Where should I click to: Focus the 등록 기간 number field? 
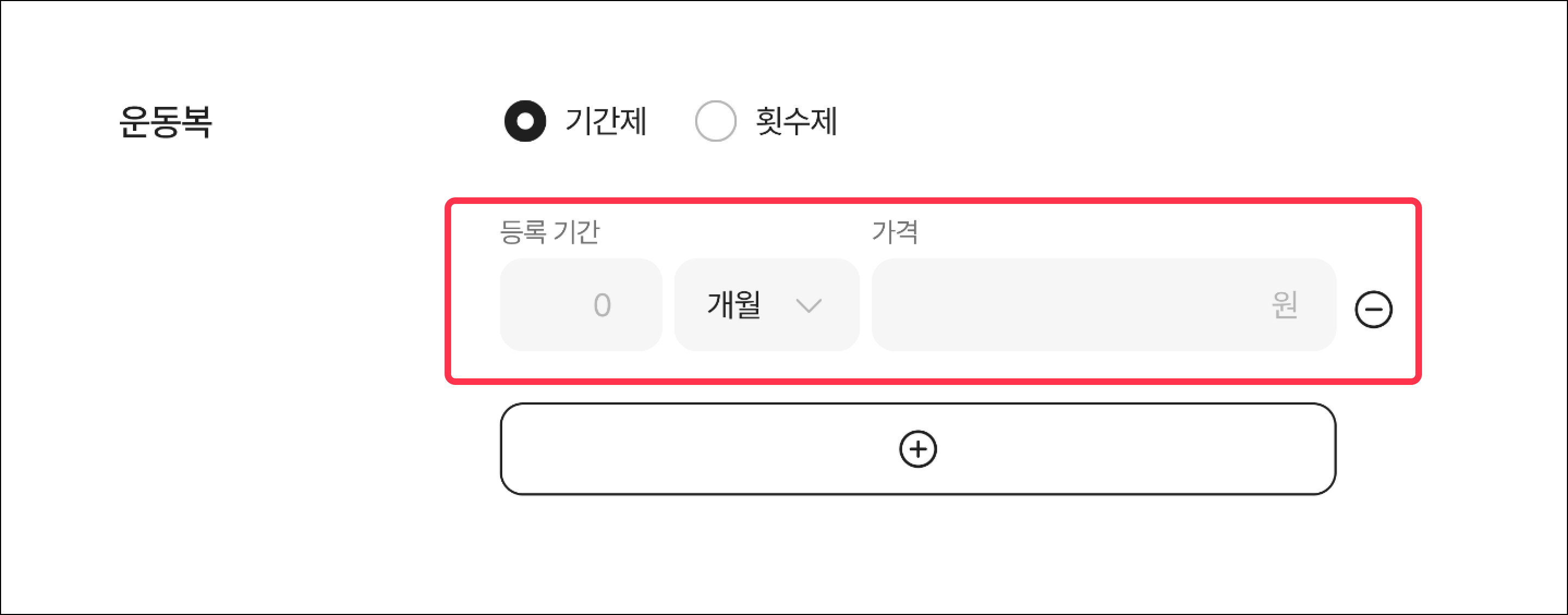pos(580,305)
